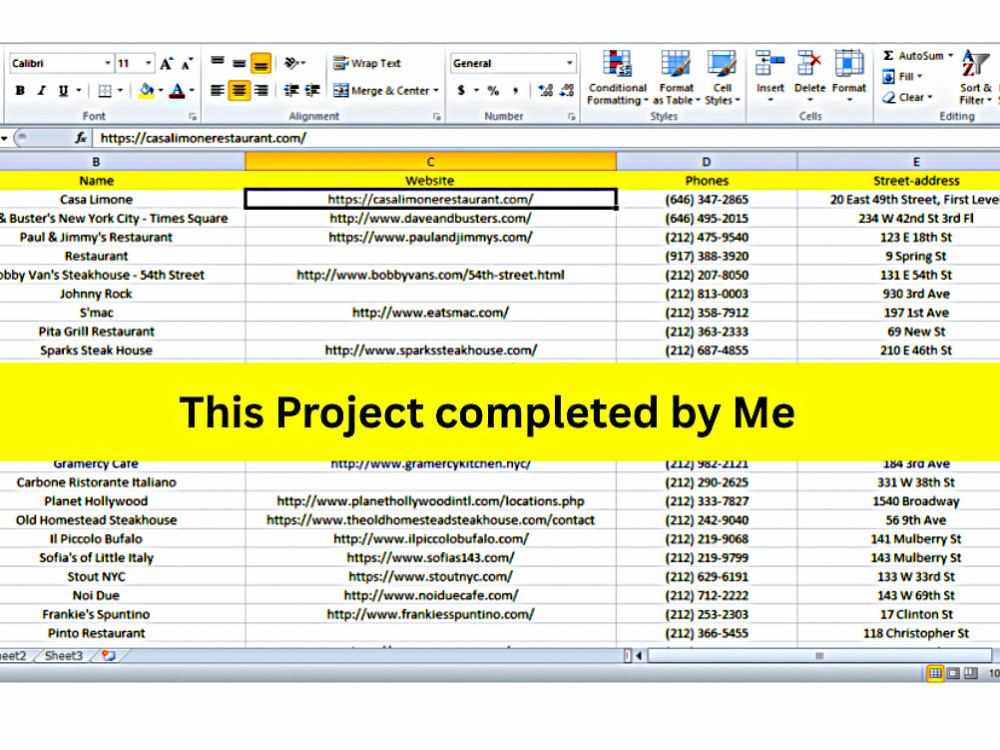Image resolution: width=1000 pixels, height=750 pixels.
Task: Click horizontal scrollbar thumb
Action: pyautogui.click(x=820, y=656)
